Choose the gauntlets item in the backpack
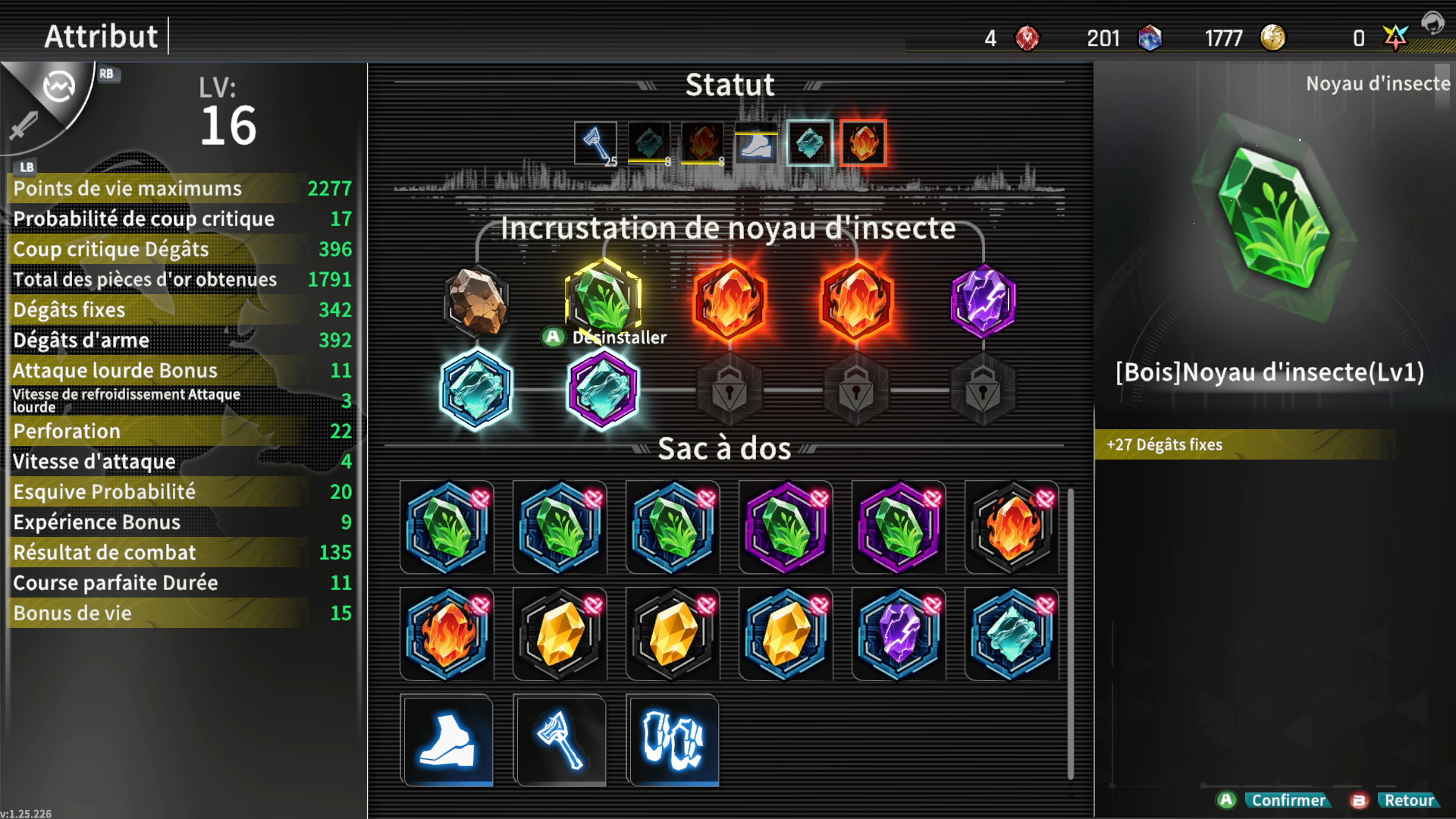The height and width of the screenshot is (819, 1456). 673,739
